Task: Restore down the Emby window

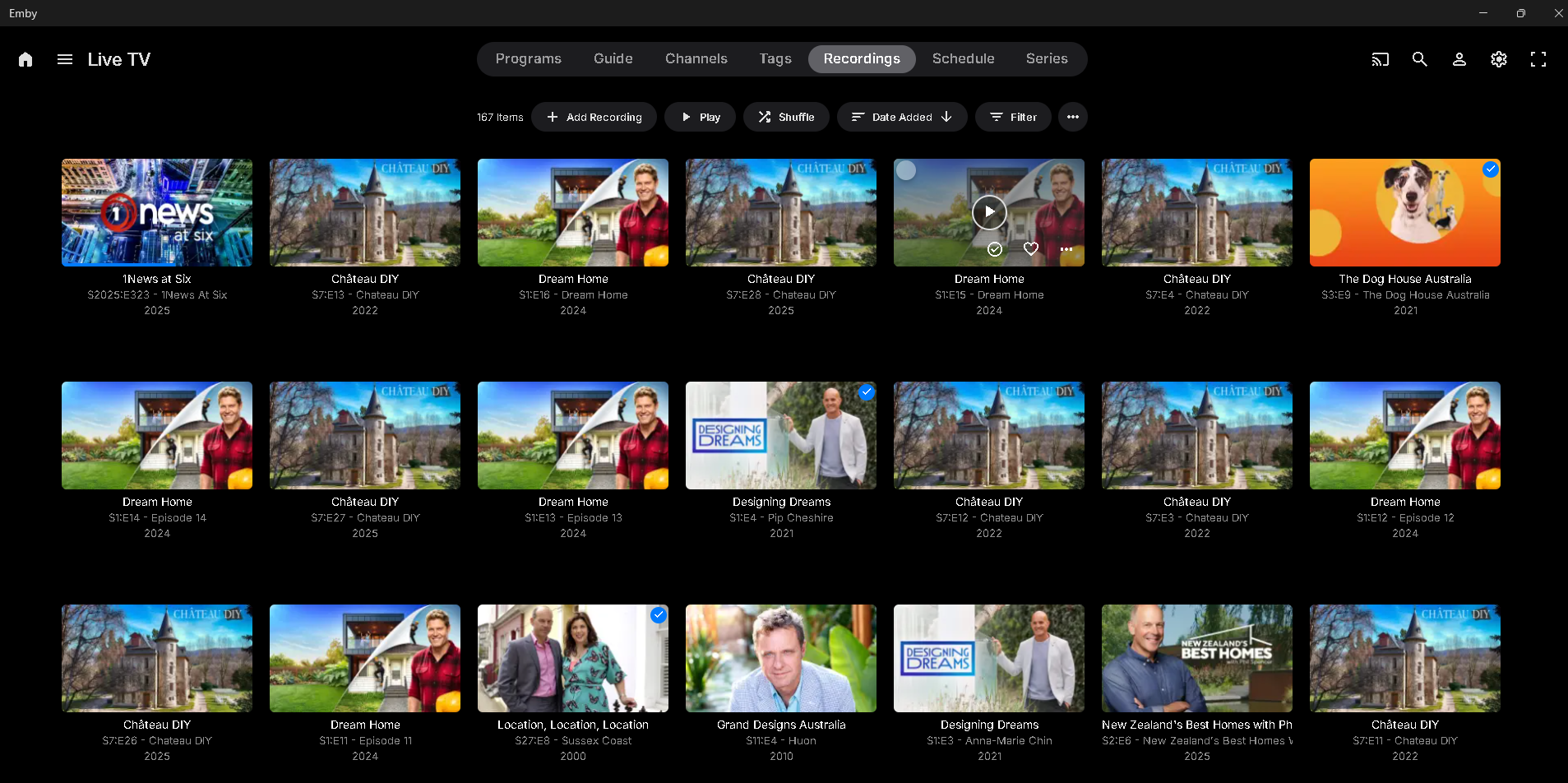Action: pyautogui.click(x=1521, y=13)
